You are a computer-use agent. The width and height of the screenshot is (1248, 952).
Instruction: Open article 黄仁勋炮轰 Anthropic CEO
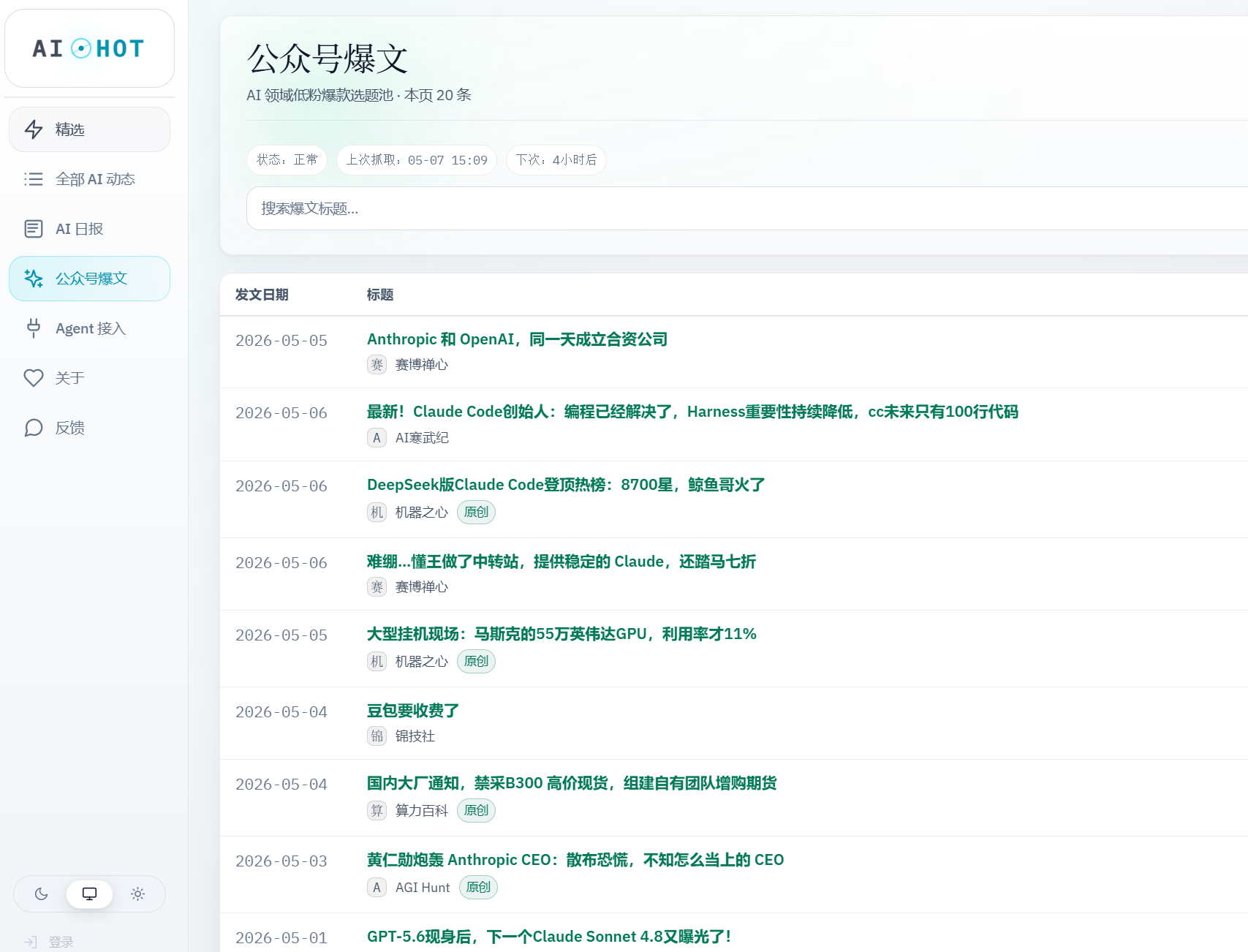[x=575, y=860]
